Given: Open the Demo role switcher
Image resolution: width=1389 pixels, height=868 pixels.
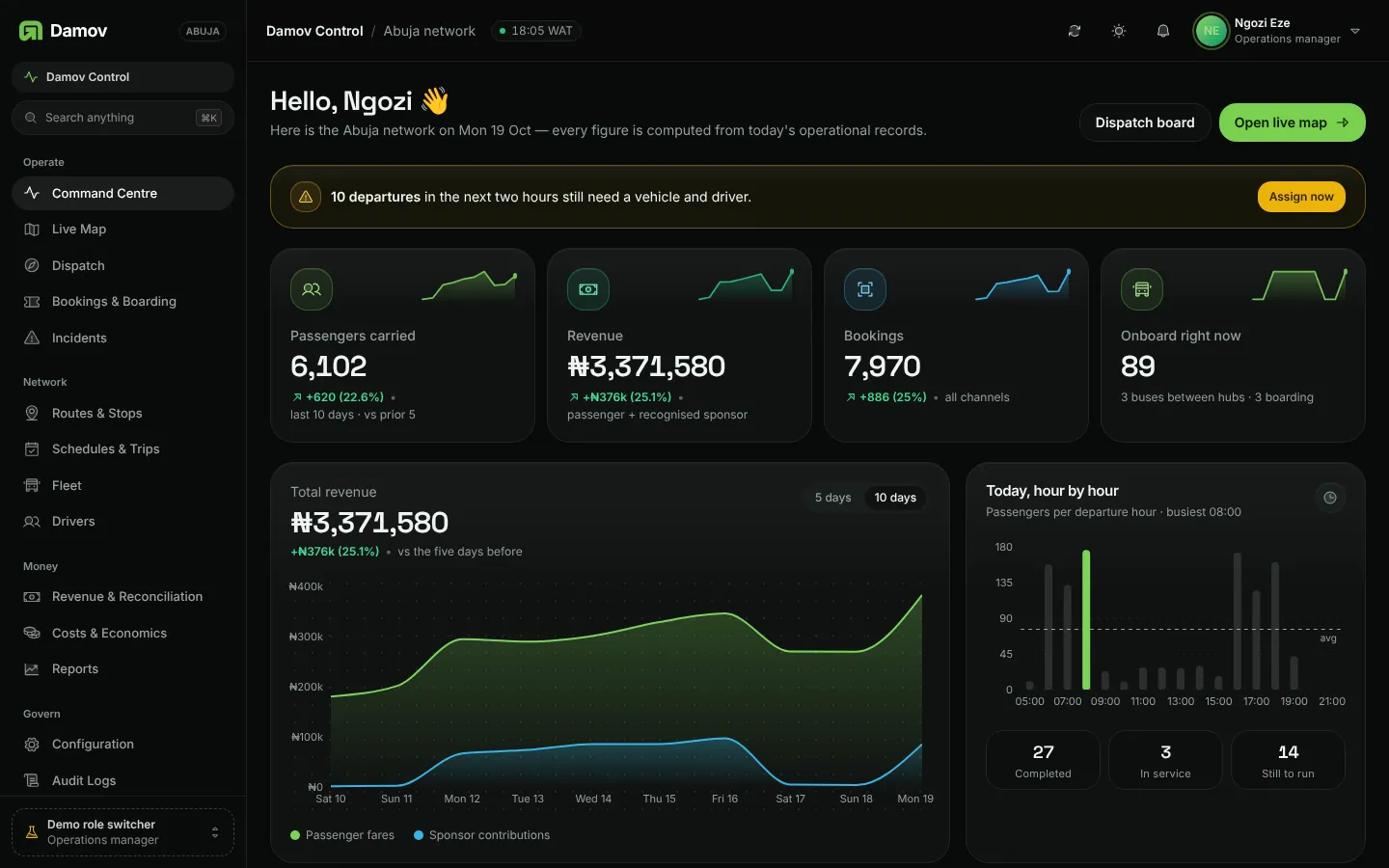Looking at the screenshot, I should coord(123,832).
